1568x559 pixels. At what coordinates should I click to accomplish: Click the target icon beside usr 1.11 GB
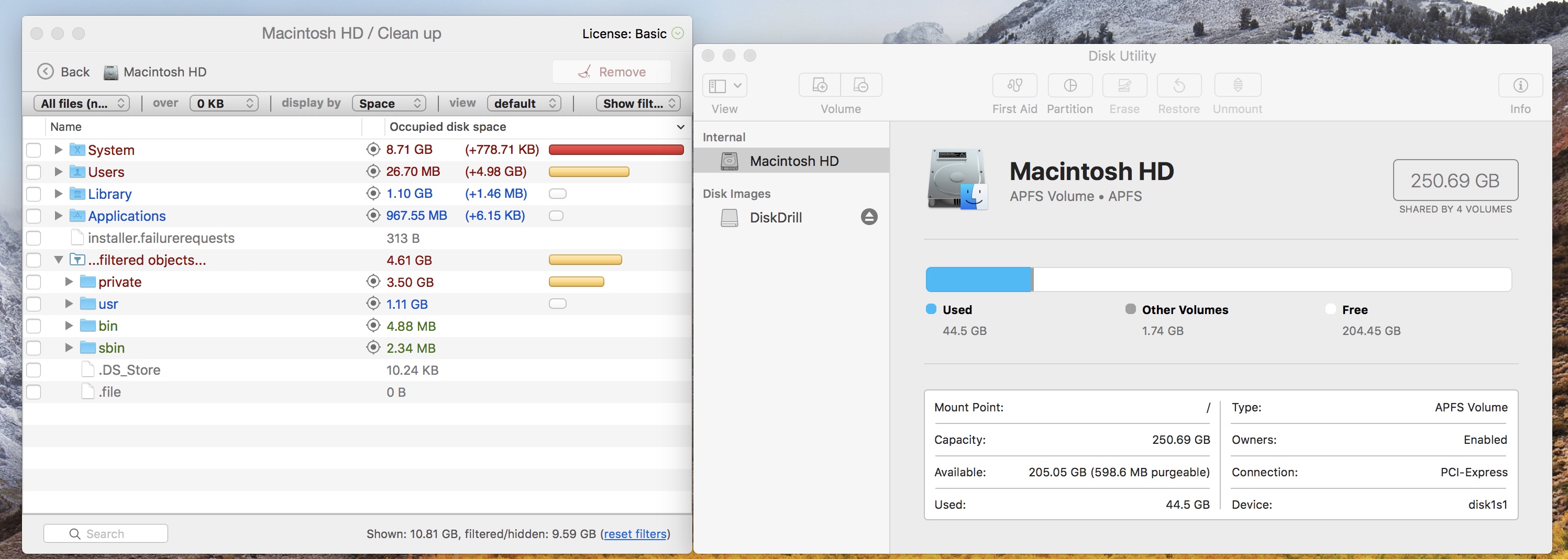click(373, 303)
